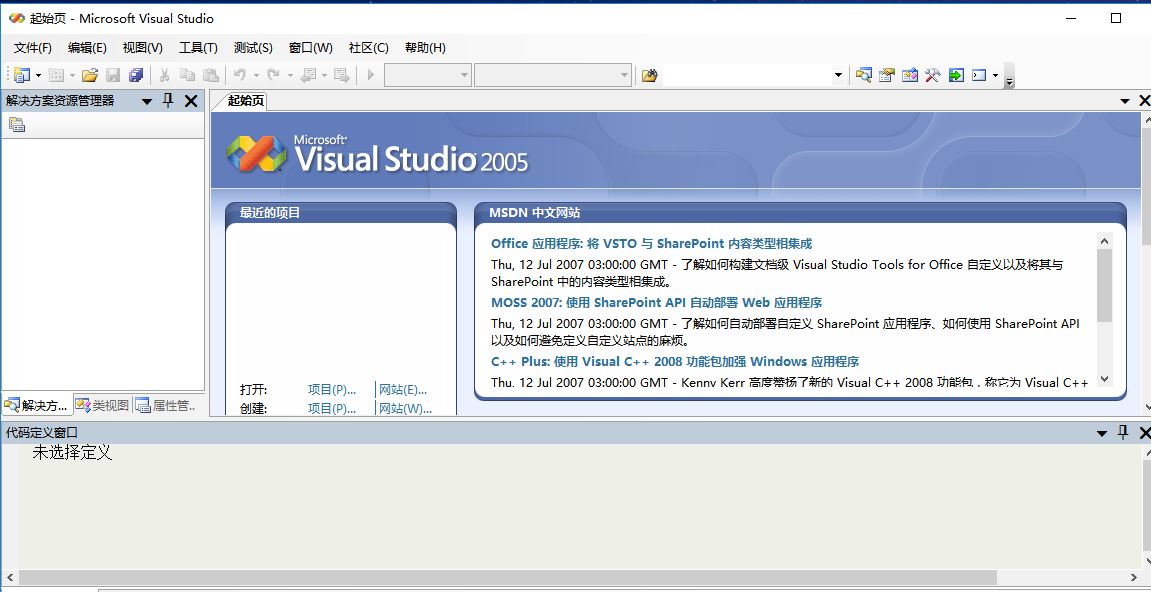
Task: Close the 代码定义窗口 panel
Action: click(1144, 433)
